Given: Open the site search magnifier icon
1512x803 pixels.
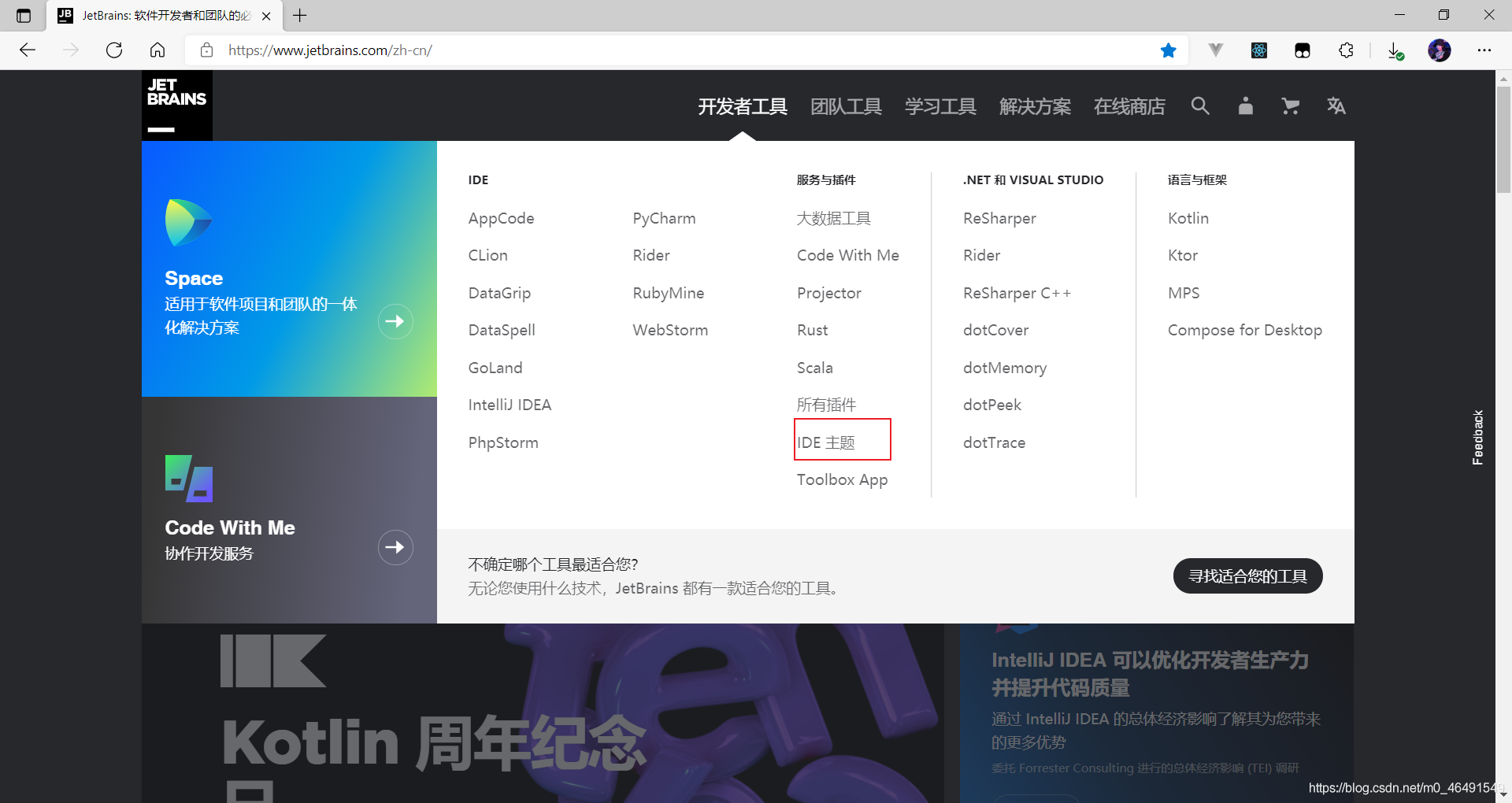Looking at the screenshot, I should [1200, 105].
